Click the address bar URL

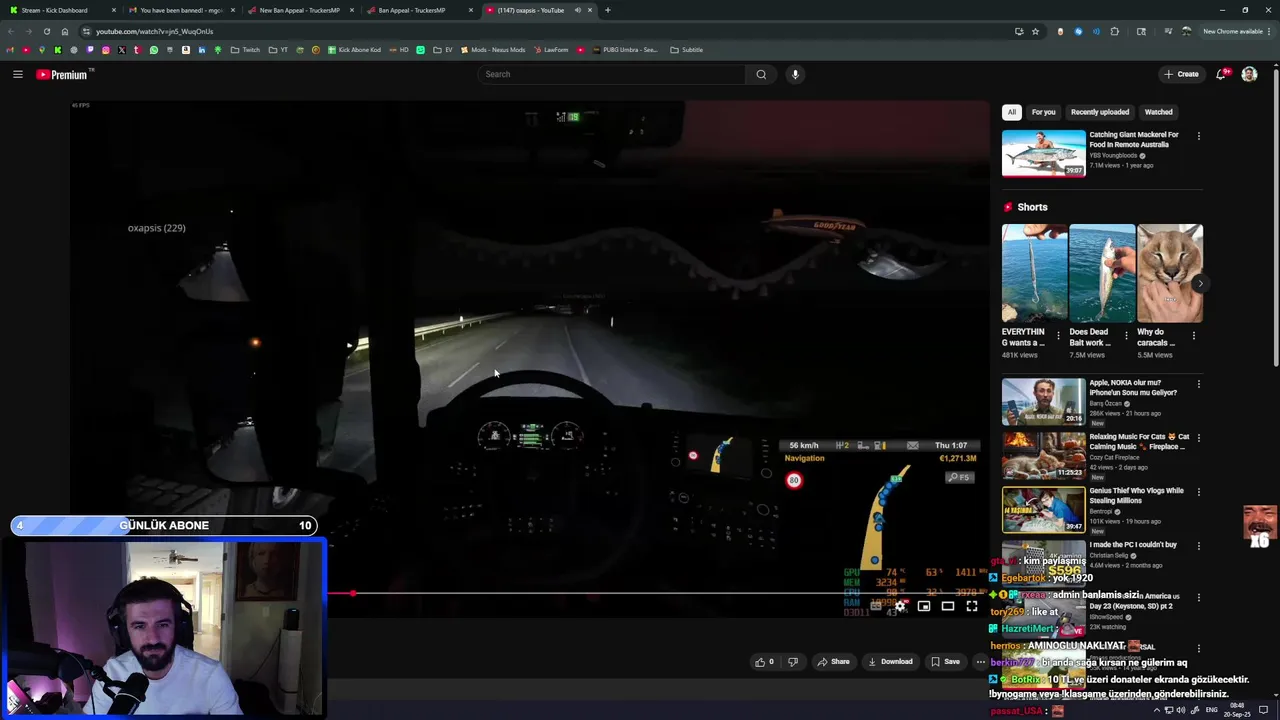click(x=154, y=31)
